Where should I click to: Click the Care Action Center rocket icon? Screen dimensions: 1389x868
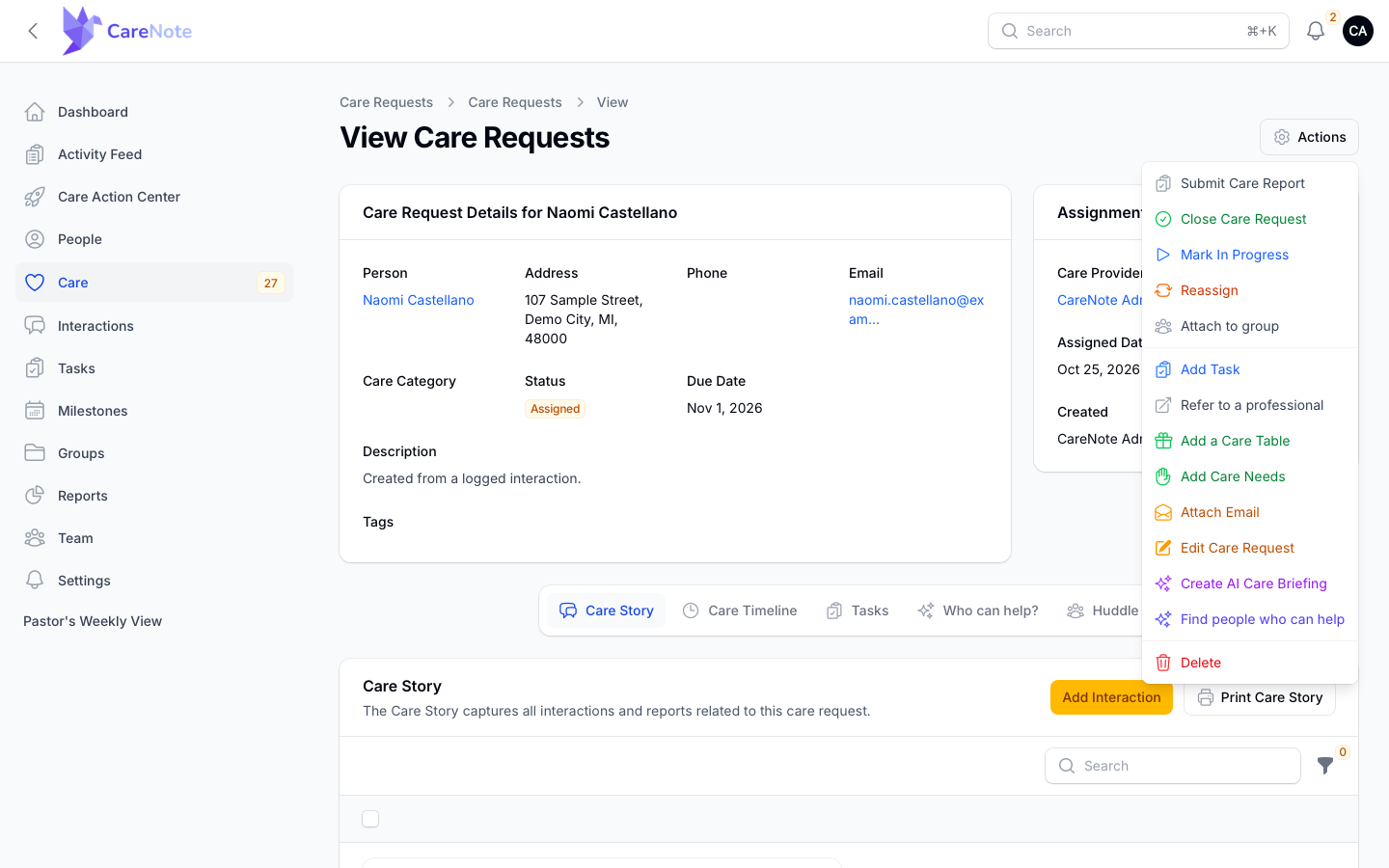coord(35,197)
